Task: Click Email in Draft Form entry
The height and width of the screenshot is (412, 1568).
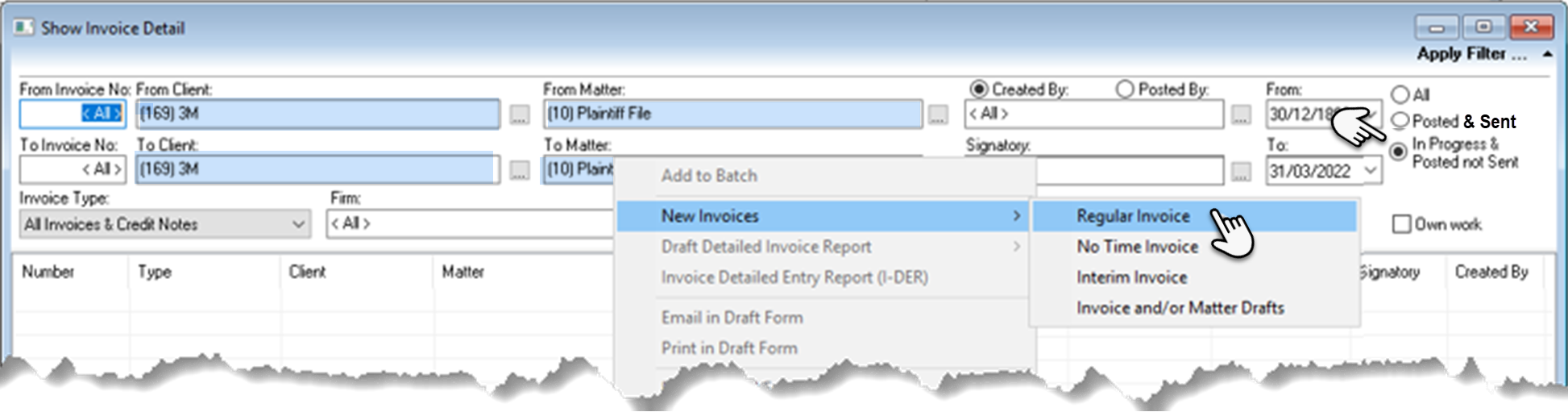Action: coord(824,318)
